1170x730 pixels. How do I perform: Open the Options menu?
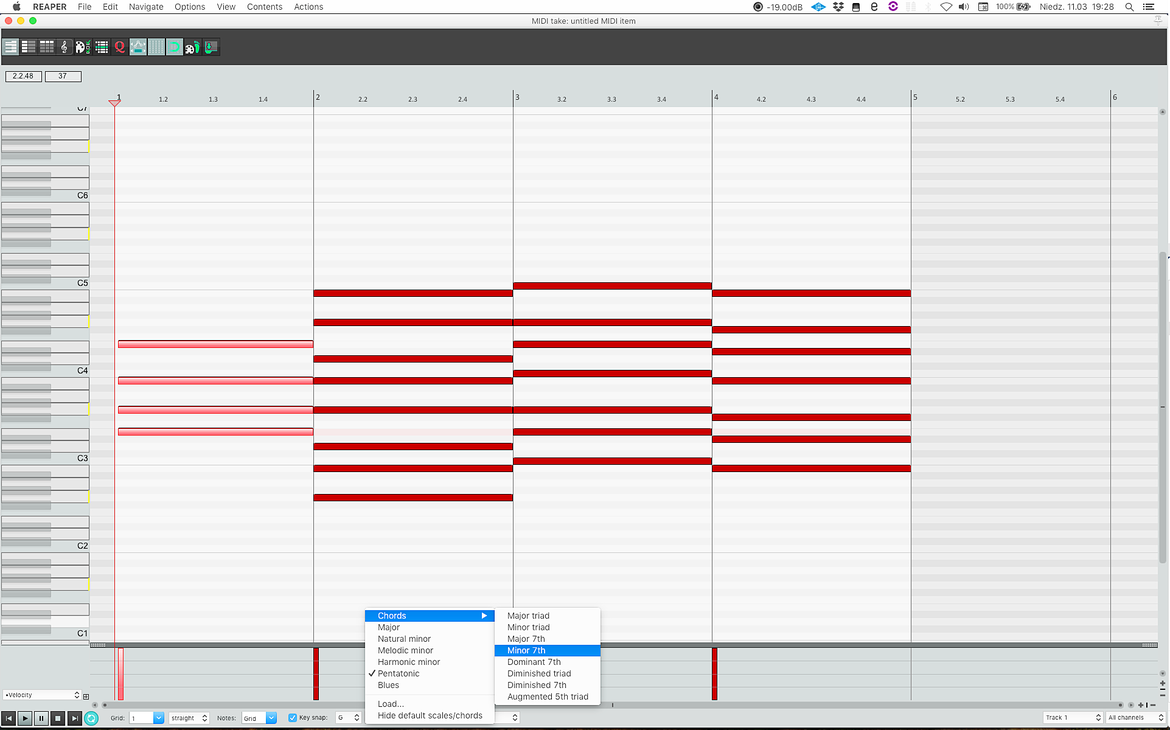point(190,7)
